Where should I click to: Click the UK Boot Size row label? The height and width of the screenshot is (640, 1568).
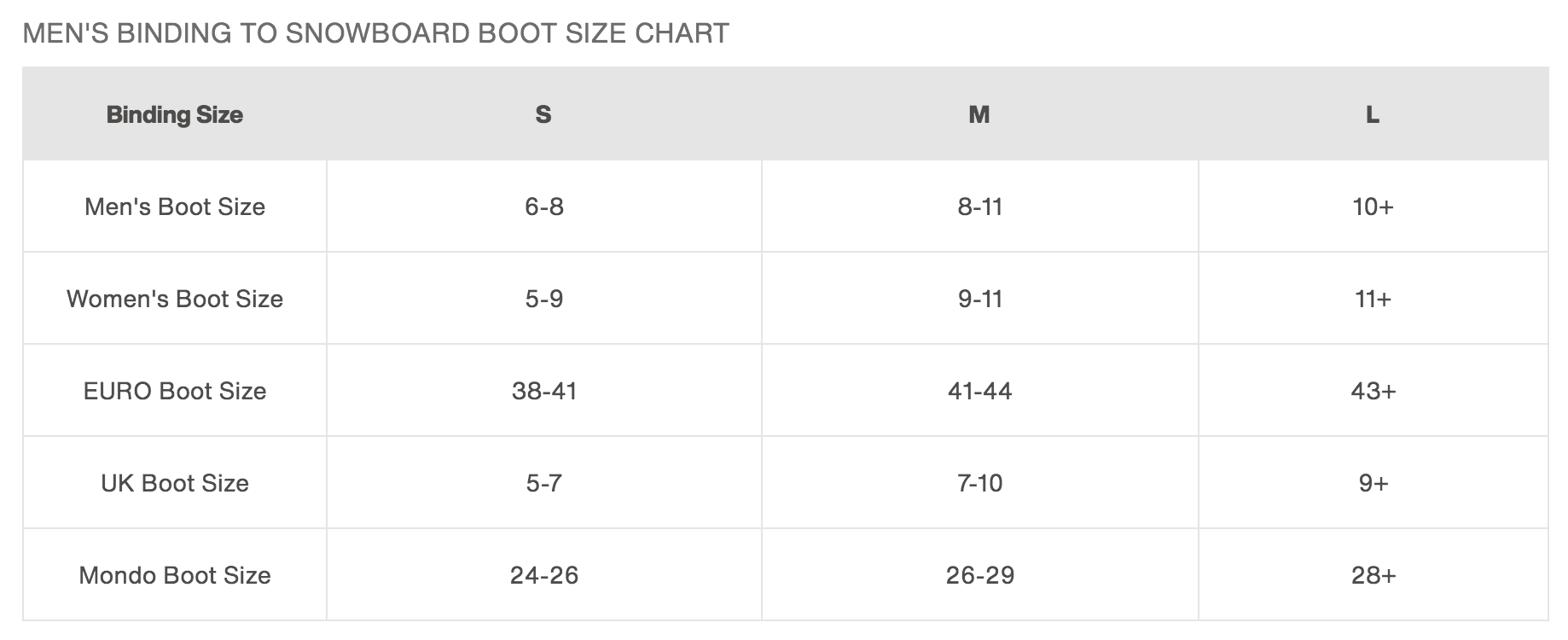(x=174, y=483)
